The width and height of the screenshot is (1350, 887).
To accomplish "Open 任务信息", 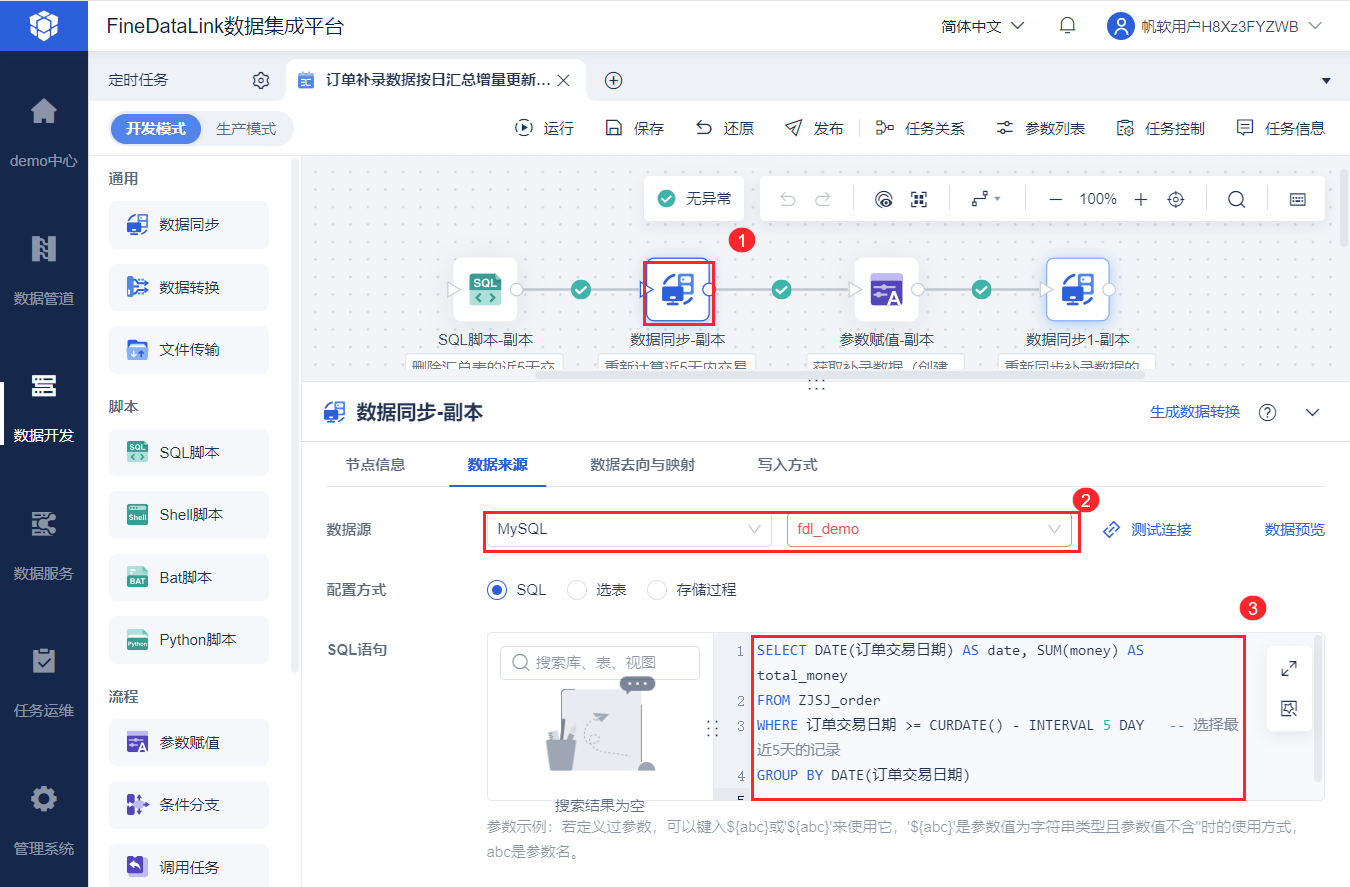I will click(1280, 128).
